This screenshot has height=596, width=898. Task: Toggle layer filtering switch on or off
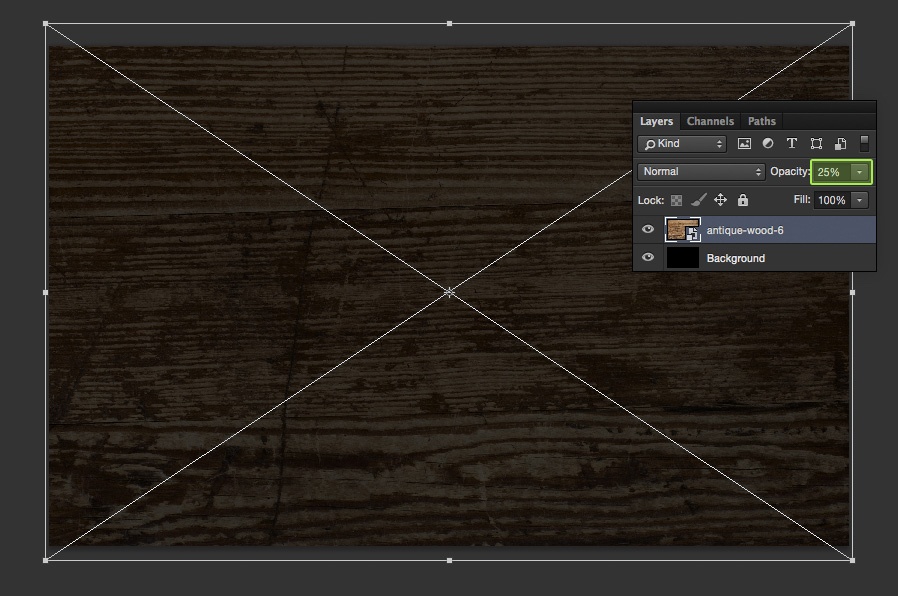point(864,143)
